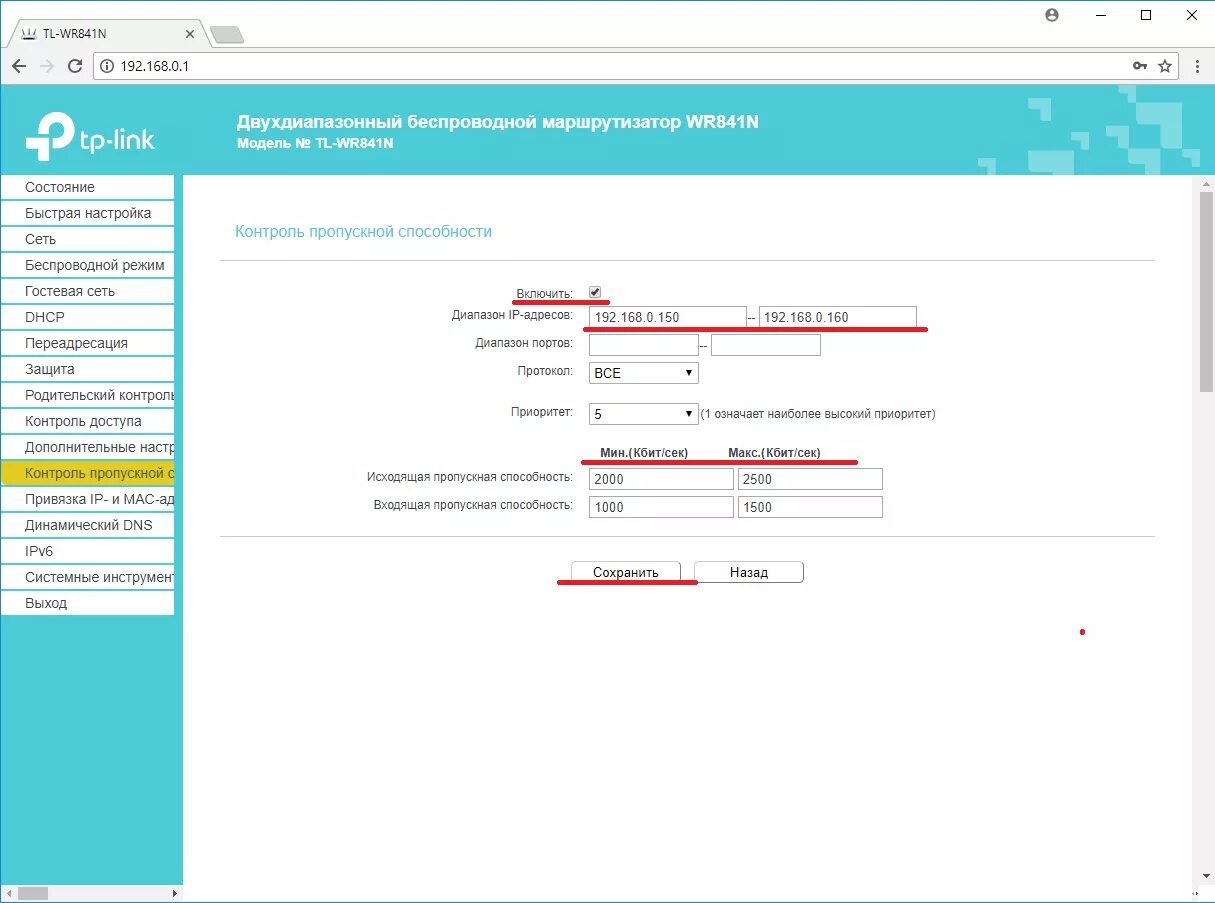Bookmark this page with star icon

(x=1165, y=66)
